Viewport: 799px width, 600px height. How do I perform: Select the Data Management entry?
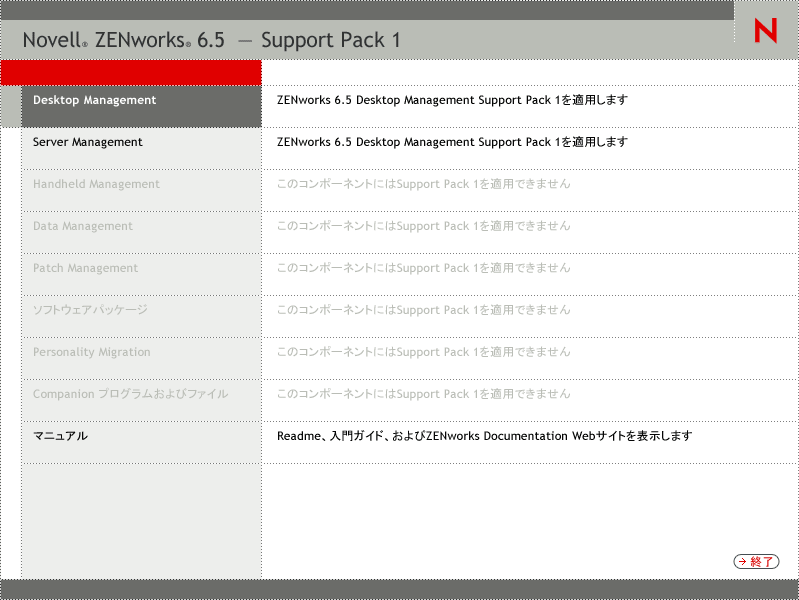point(142,232)
